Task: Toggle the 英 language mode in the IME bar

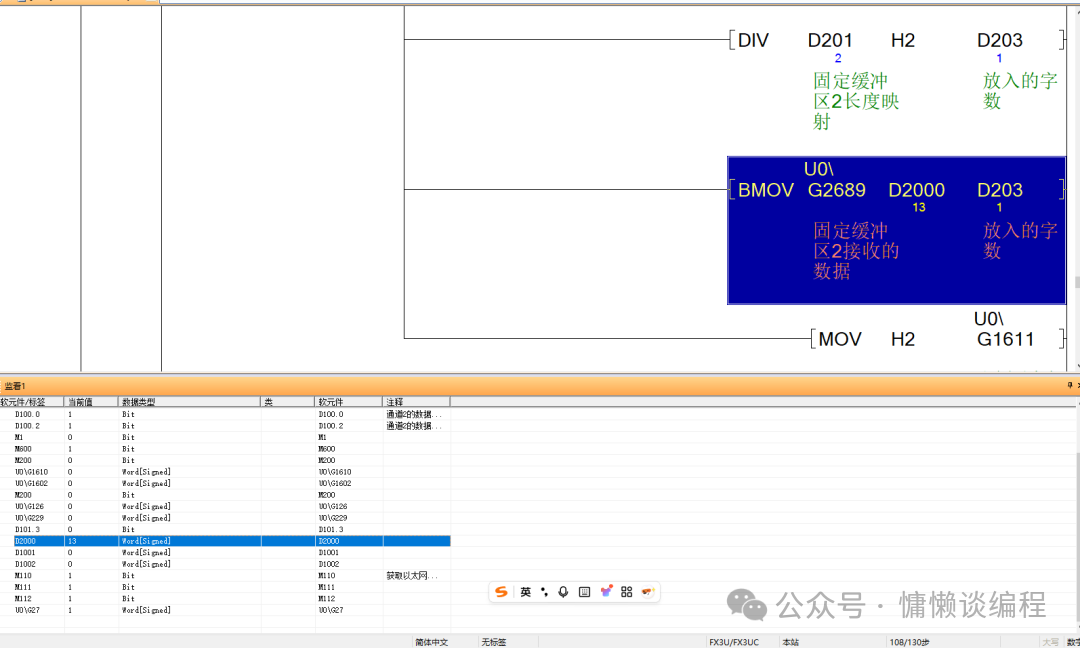Action: coord(526,592)
